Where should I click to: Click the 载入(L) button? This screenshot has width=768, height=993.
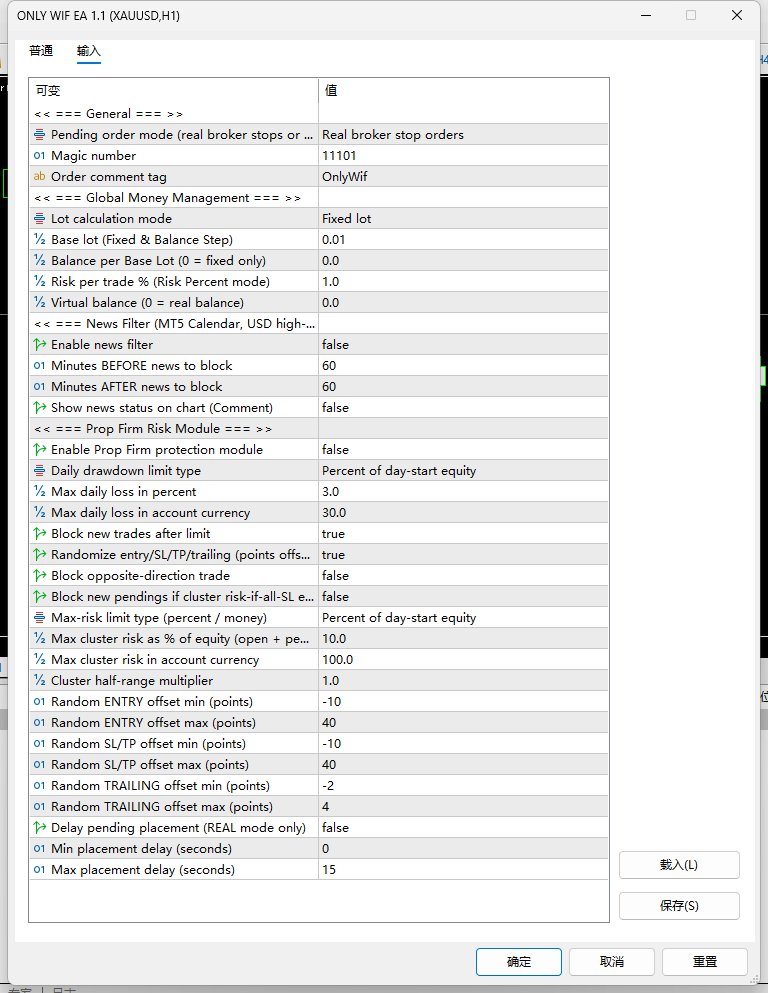679,865
